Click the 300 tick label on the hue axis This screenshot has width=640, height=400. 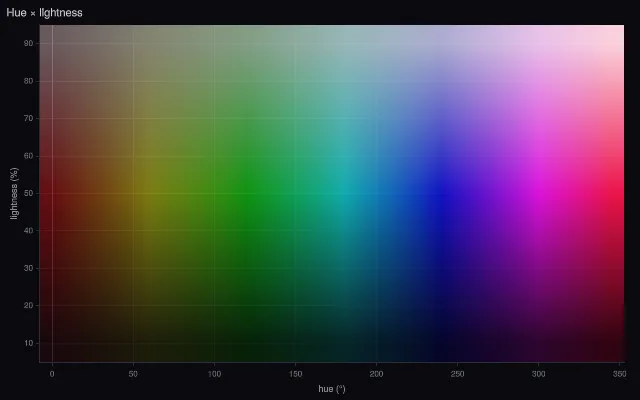pyautogui.click(x=538, y=374)
